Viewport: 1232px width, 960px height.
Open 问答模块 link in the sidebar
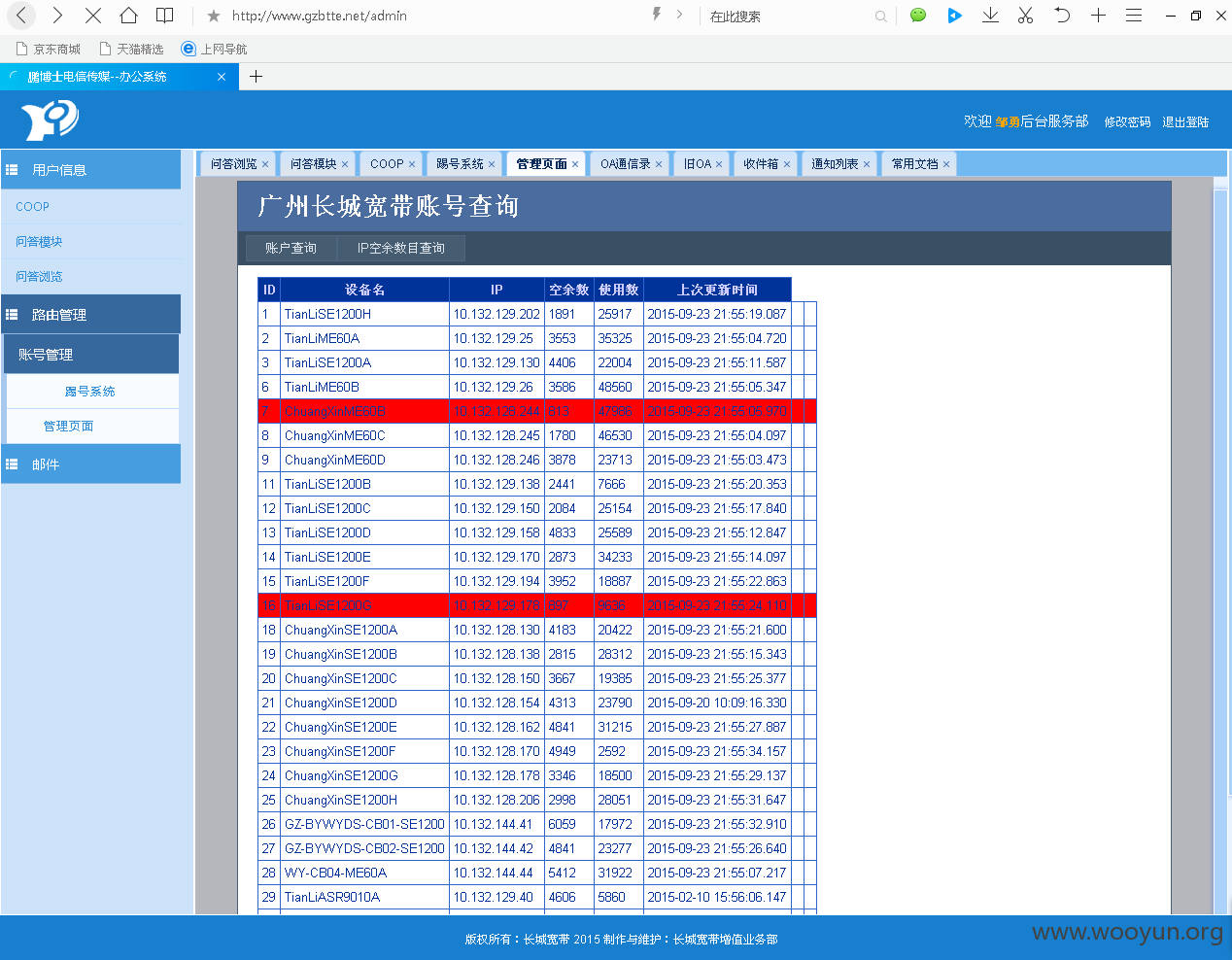[39, 242]
